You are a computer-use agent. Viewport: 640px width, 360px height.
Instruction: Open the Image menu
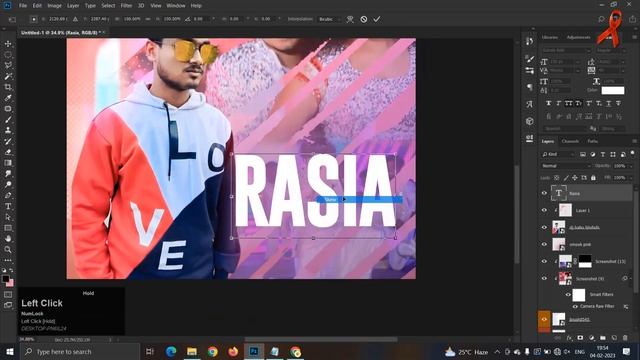pos(54,6)
